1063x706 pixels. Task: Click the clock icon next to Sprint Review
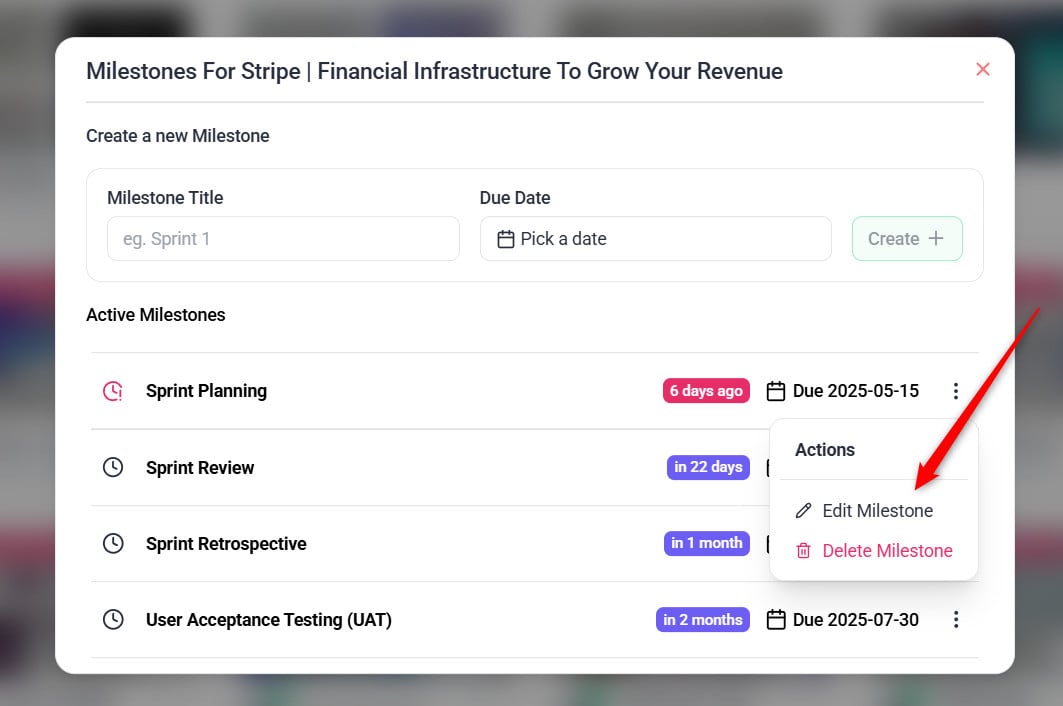[x=113, y=467]
